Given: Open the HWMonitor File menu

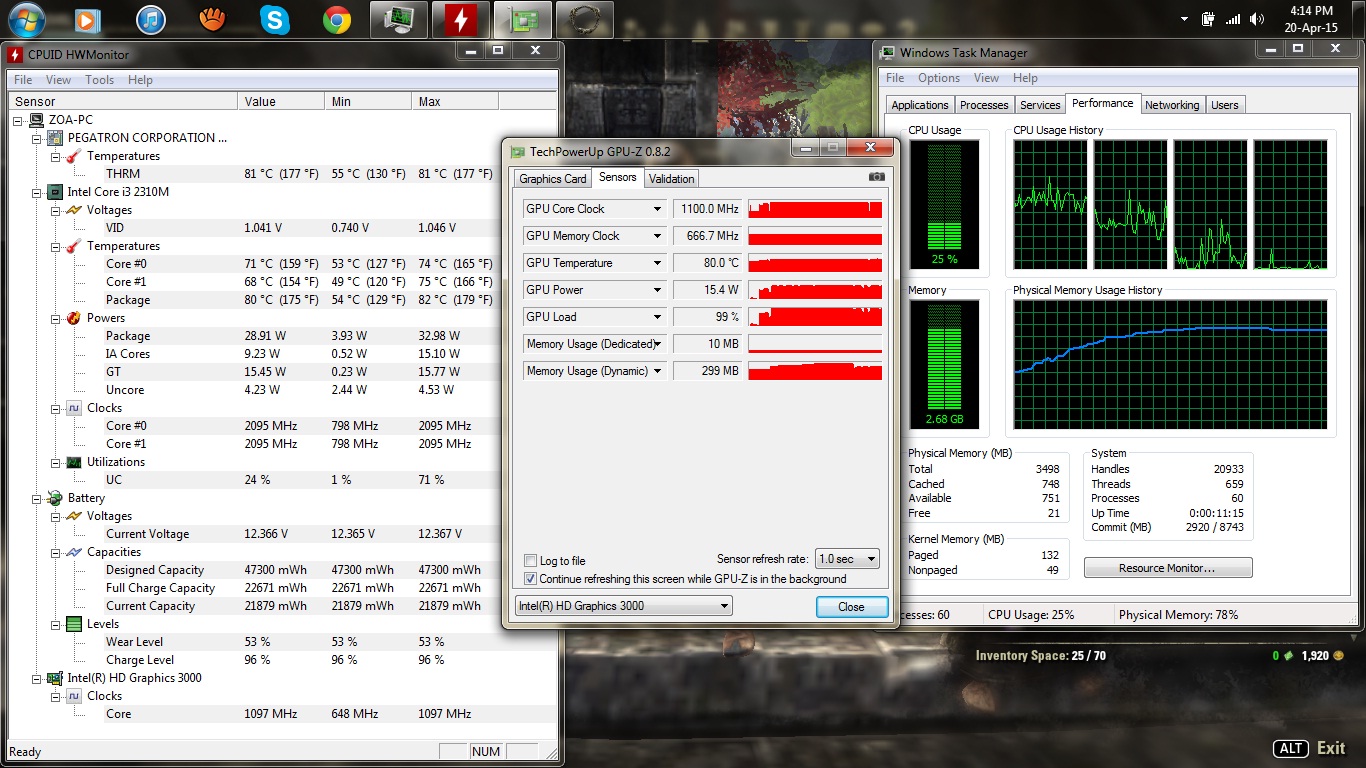Looking at the screenshot, I should point(23,80).
